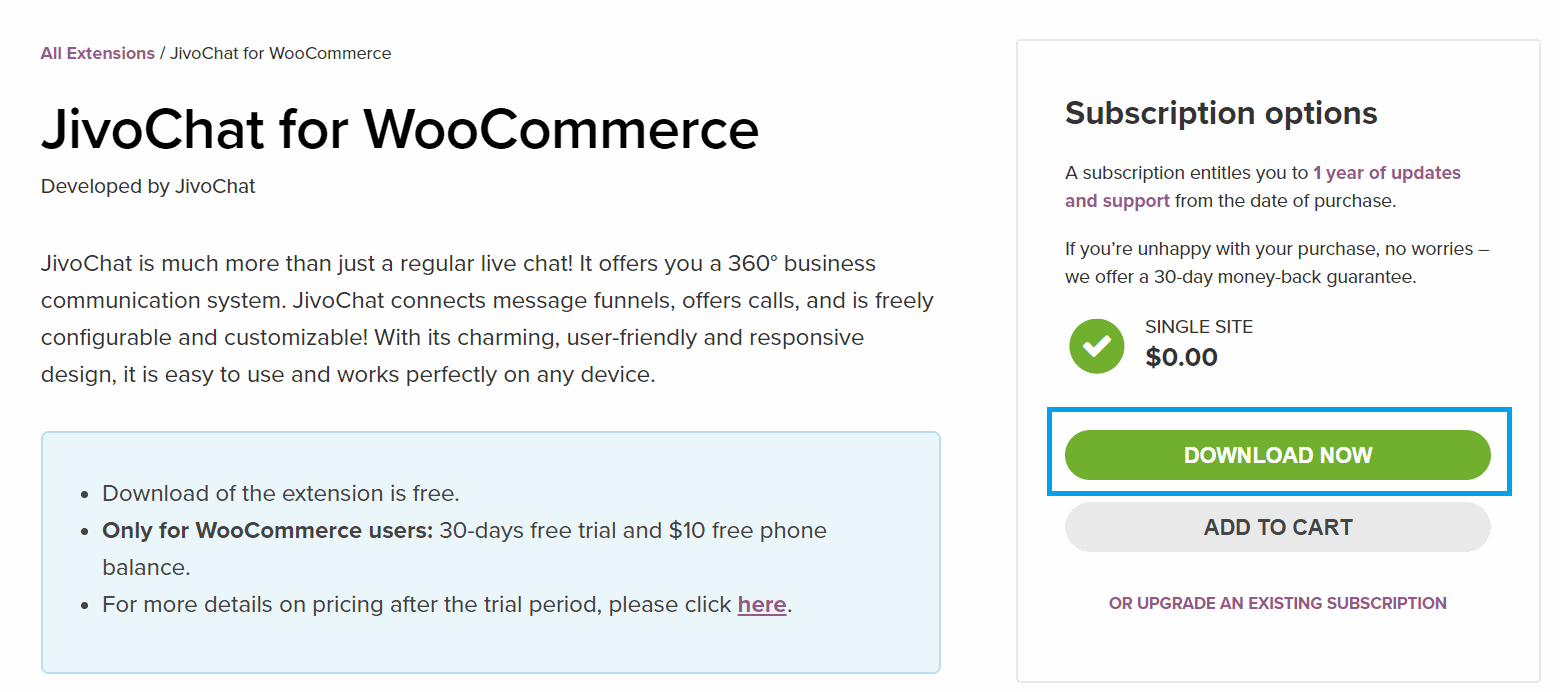This screenshot has width=1560, height=692.
Task: Click the 'Download of the extension is free' bullet
Action: pyautogui.click(x=281, y=493)
